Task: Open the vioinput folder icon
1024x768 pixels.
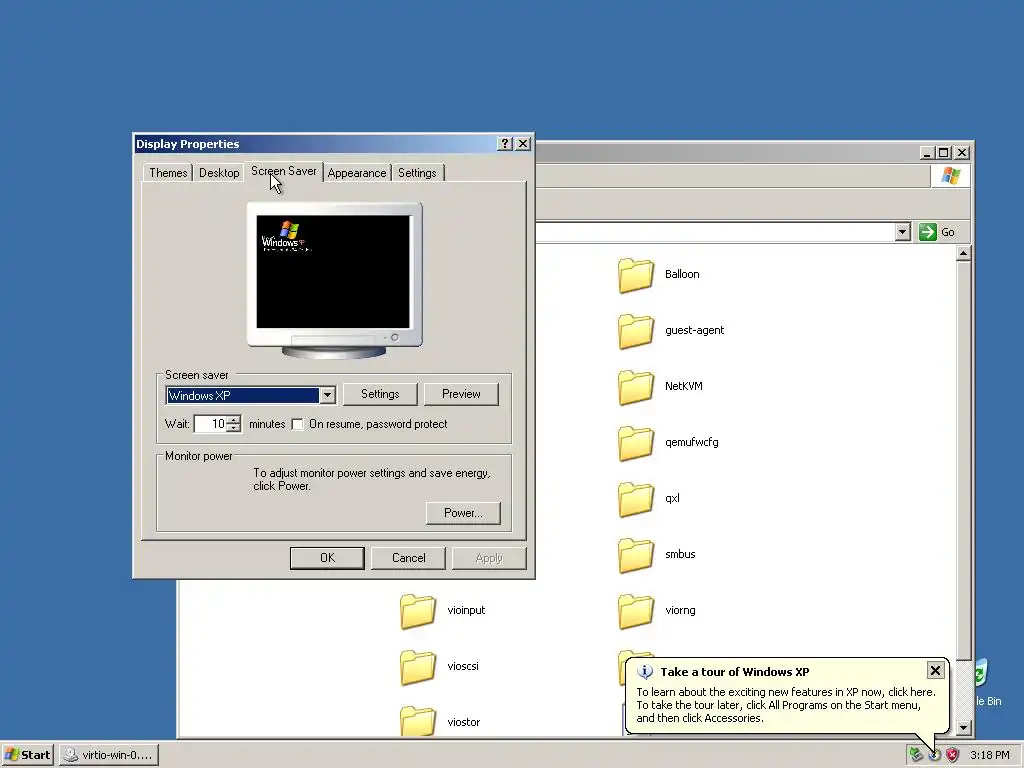Action: click(418, 611)
